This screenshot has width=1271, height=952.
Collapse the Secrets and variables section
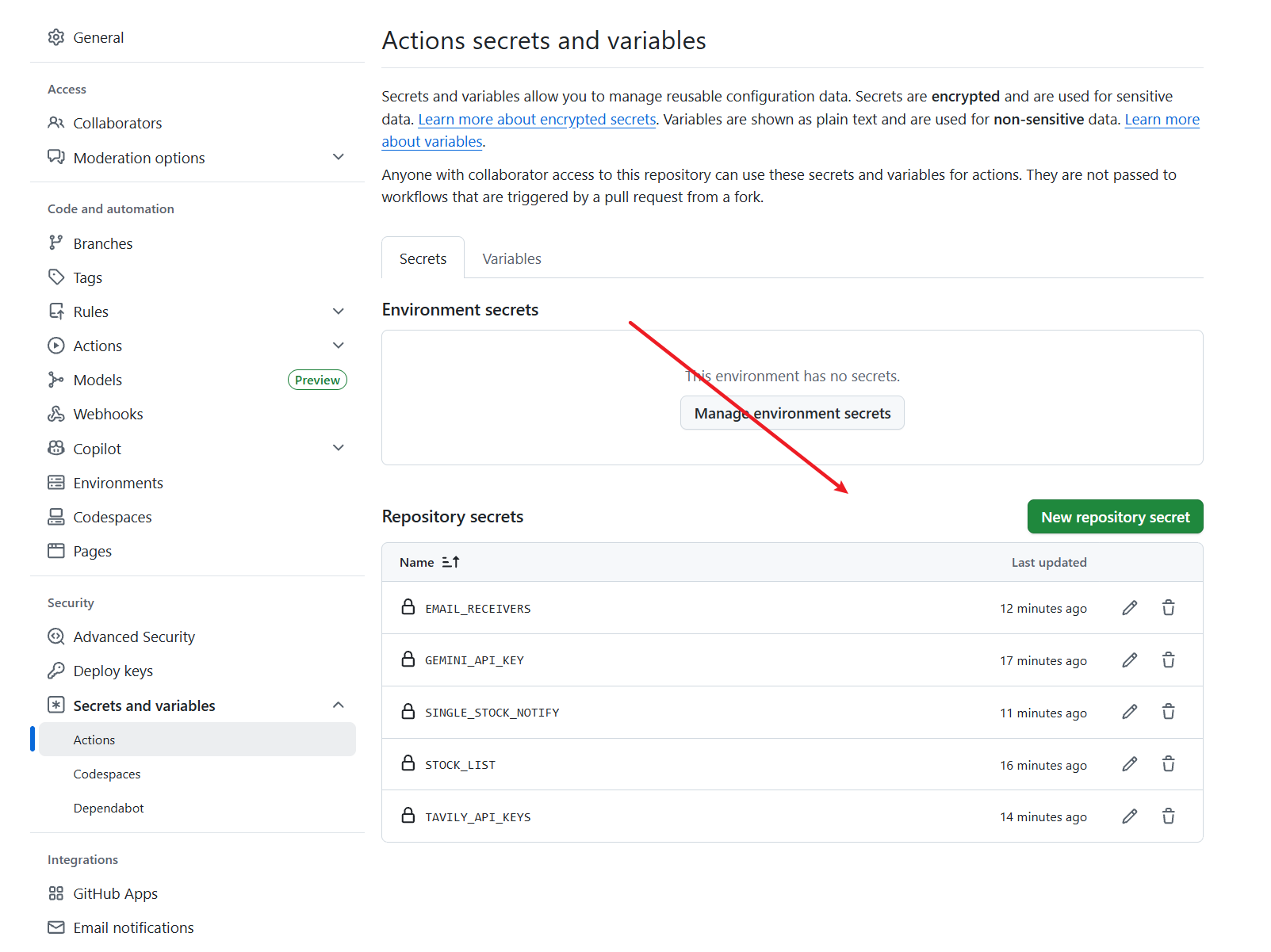[x=339, y=705]
